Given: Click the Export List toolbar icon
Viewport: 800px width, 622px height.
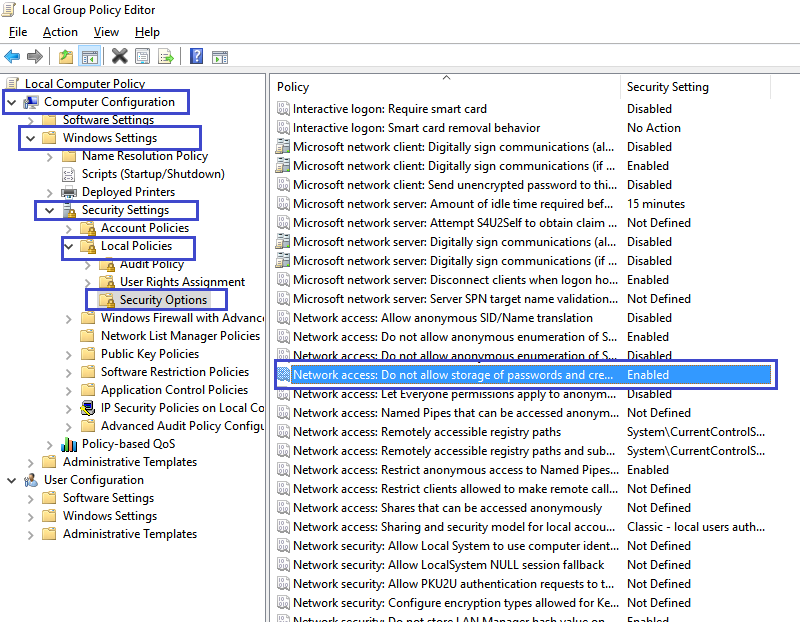Looking at the screenshot, I should click(165, 56).
